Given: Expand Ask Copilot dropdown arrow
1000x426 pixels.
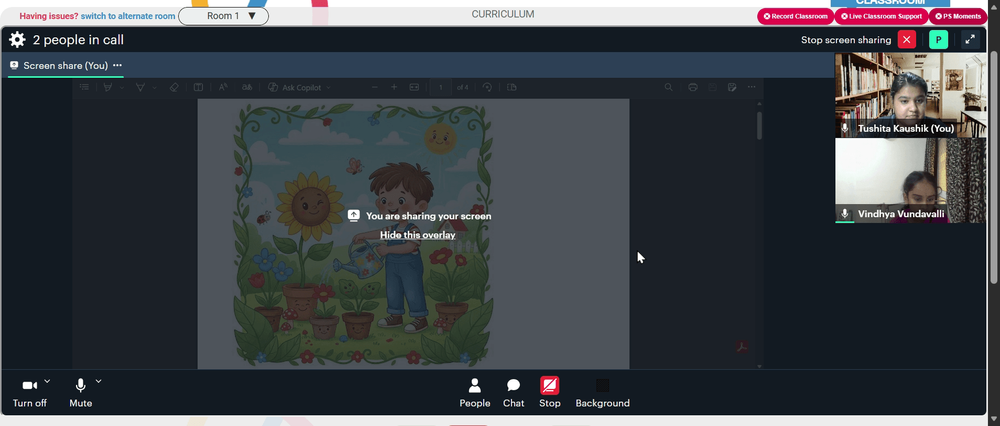Looking at the screenshot, I should [x=328, y=87].
